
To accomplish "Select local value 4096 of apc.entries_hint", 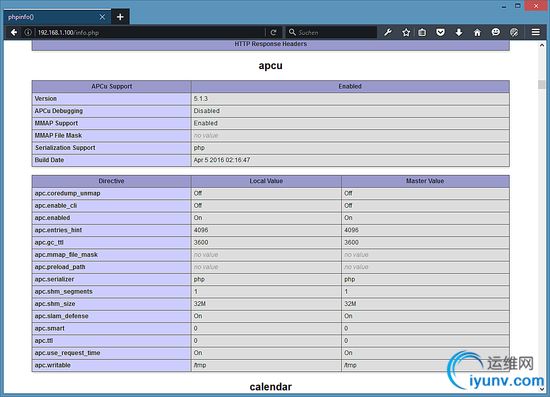I will tap(201, 230).
